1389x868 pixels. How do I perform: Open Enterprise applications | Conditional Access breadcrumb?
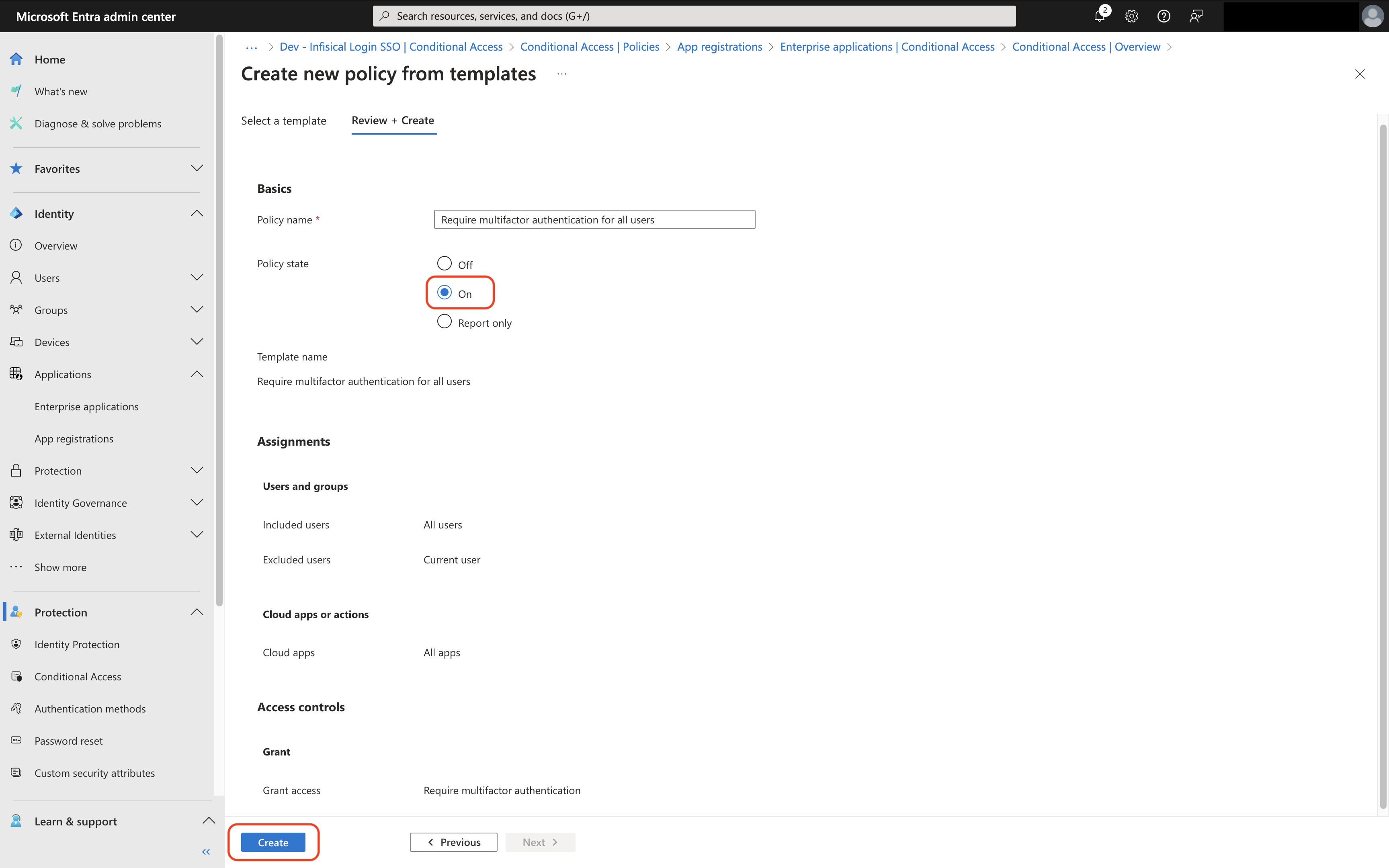[x=887, y=47]
